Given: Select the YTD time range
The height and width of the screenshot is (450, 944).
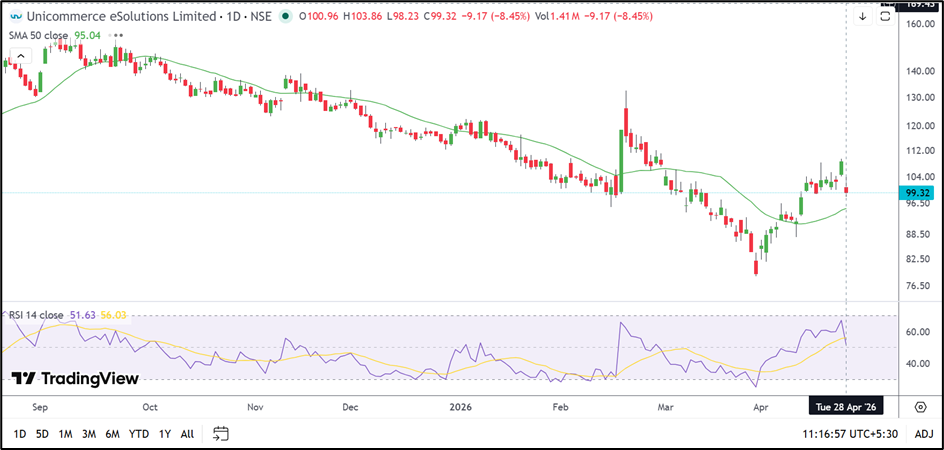Looking at the screenshot, I should 138,433.
